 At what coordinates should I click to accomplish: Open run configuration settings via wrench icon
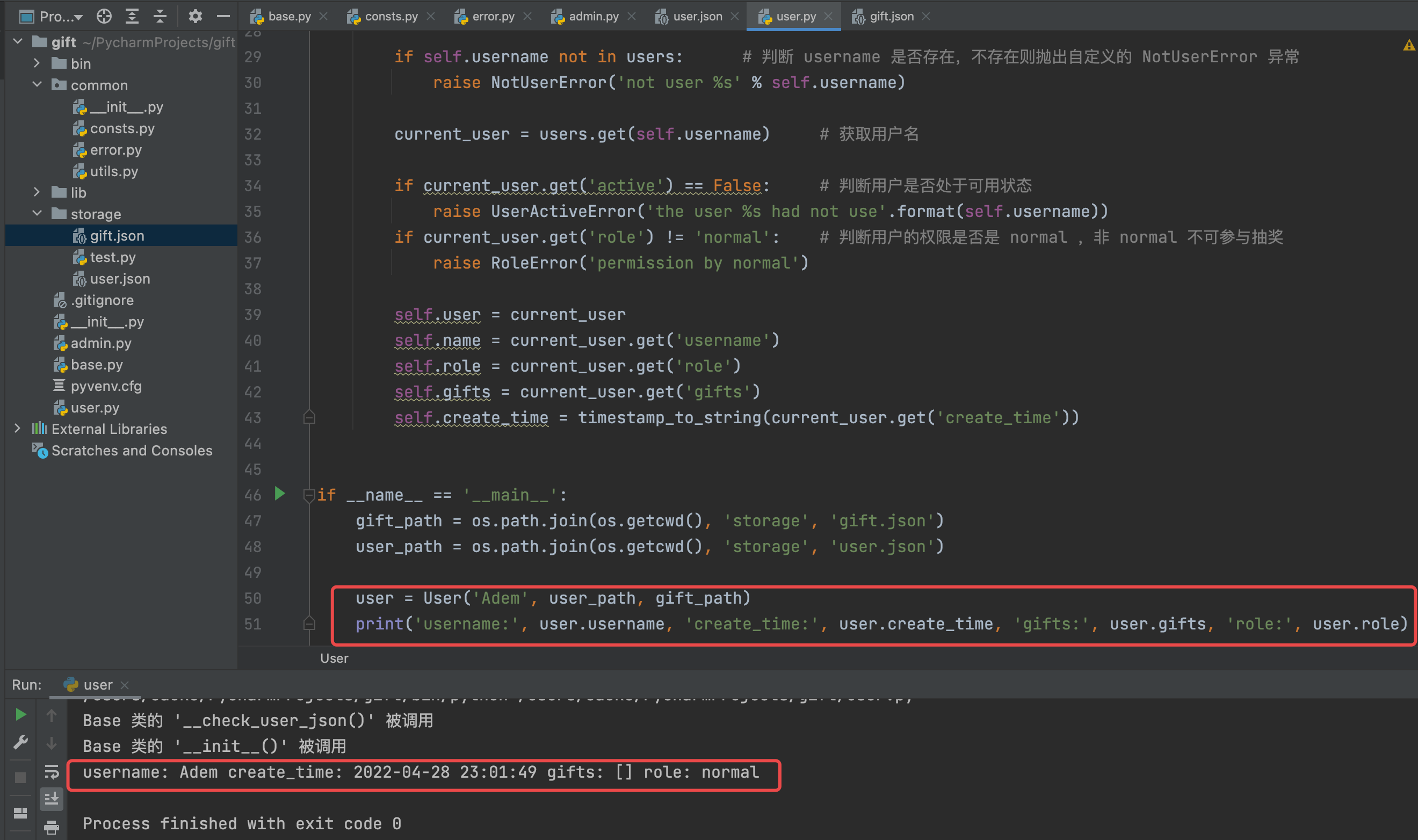[20, 742]
